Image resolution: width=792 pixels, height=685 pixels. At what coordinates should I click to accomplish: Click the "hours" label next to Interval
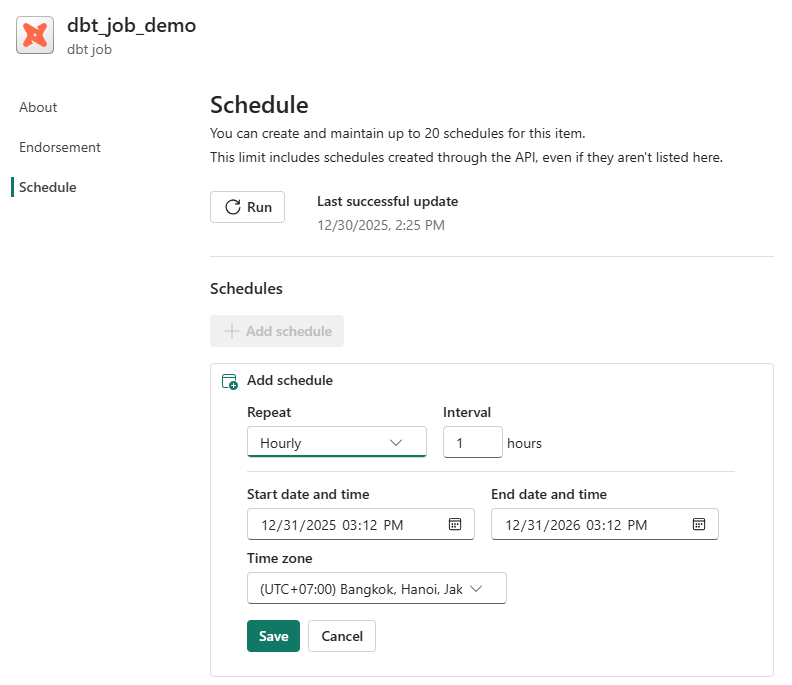point(524,443)
